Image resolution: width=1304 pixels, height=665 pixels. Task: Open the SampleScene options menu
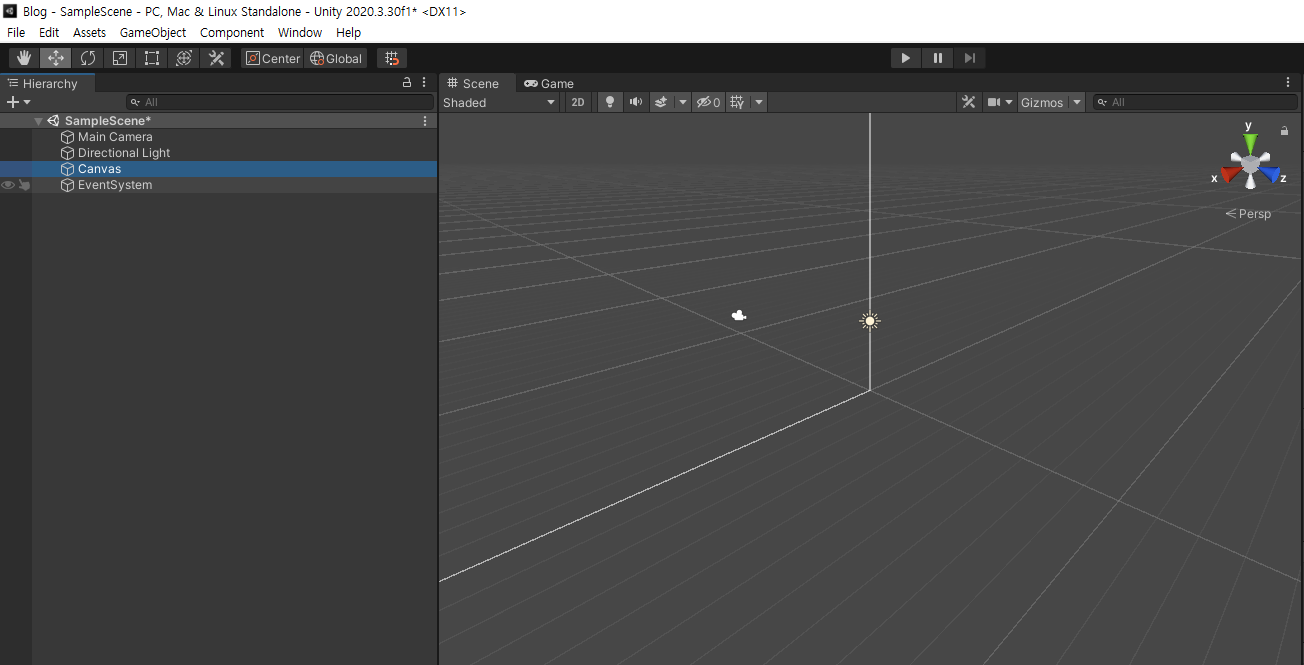point(425,121)
